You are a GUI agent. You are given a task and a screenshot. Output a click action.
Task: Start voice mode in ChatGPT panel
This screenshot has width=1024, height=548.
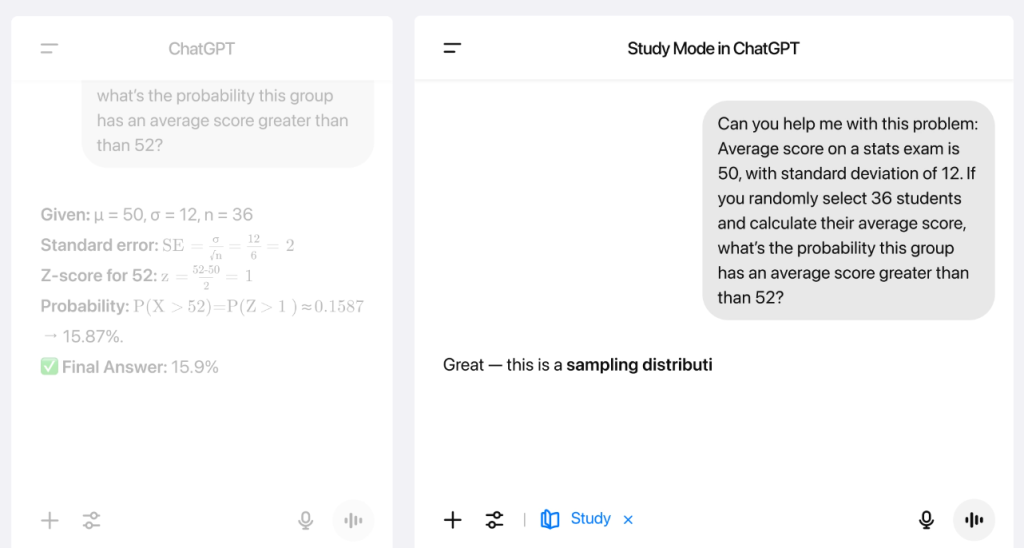coord(353,521)
